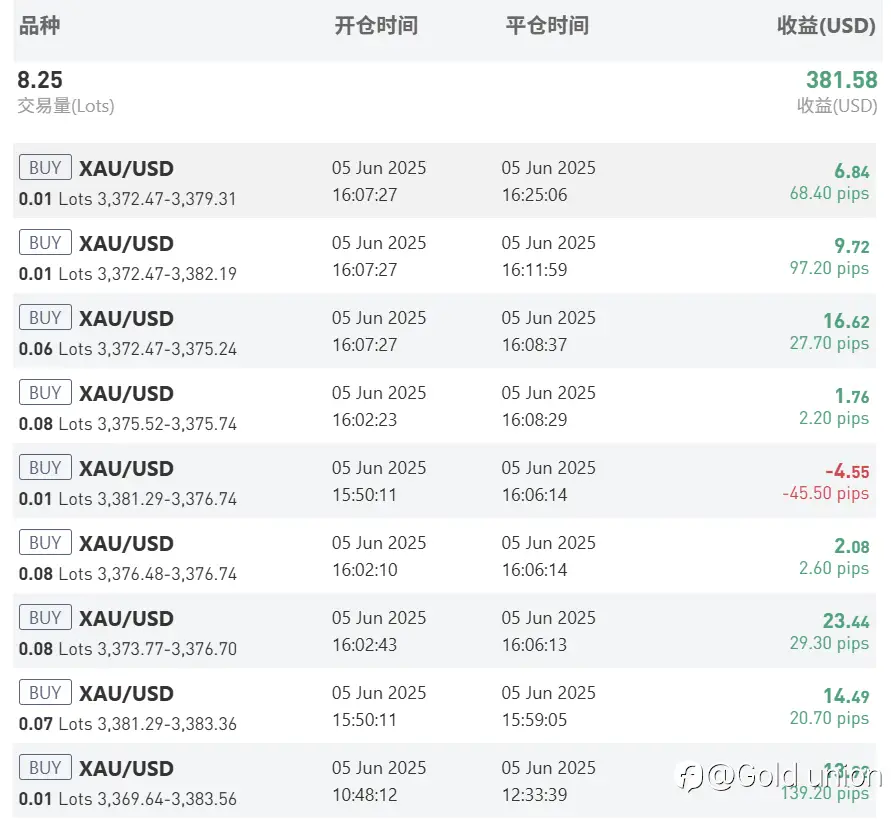
Task: Click the Gold union watermark logo
Action: [779, 775]
